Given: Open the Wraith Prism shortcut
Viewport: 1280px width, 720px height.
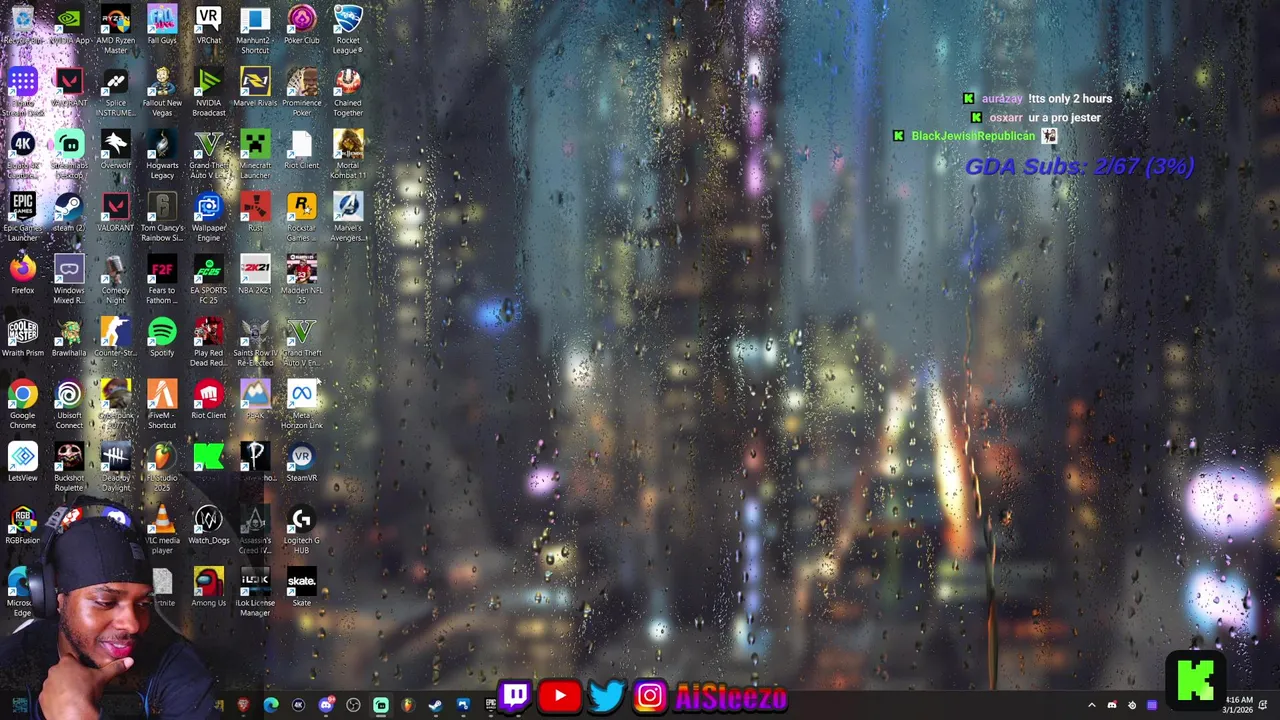Looking at the screenshot, I should pos(22,337).
